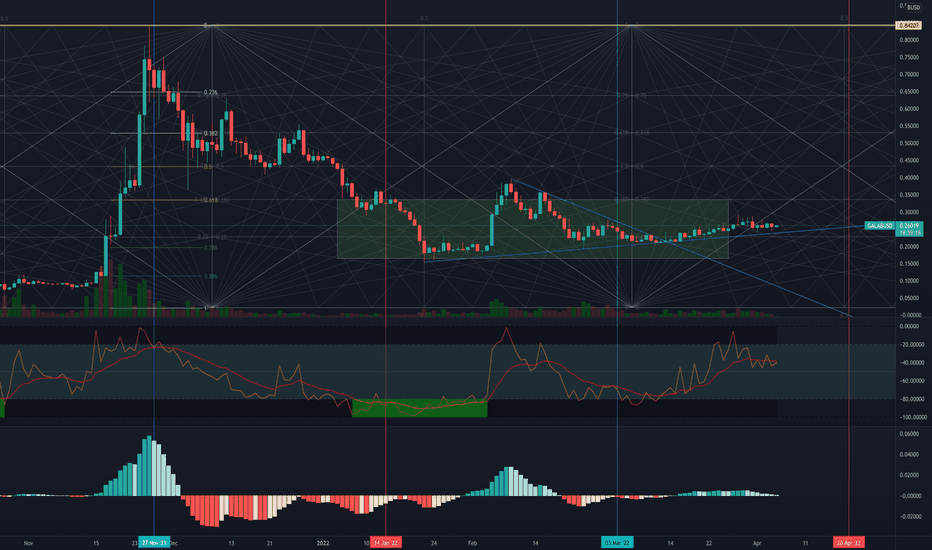The image size is (932, 550).
Task: Select the yellow horizontal line at 0.84207
Action: pyautogui.click(x=446, y=26)
